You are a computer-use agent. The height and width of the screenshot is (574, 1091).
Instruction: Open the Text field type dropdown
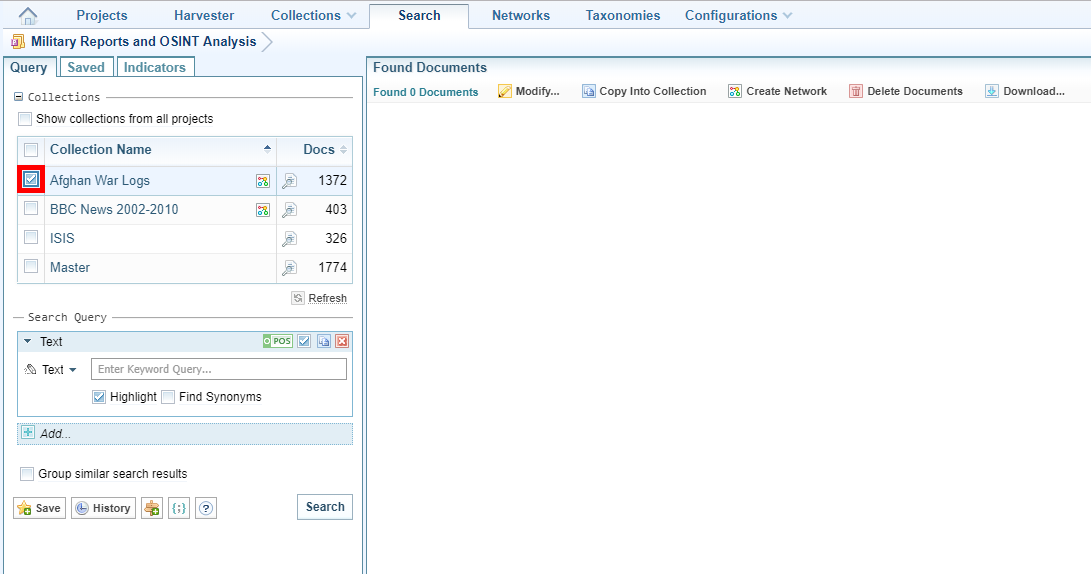click(52, 370)
